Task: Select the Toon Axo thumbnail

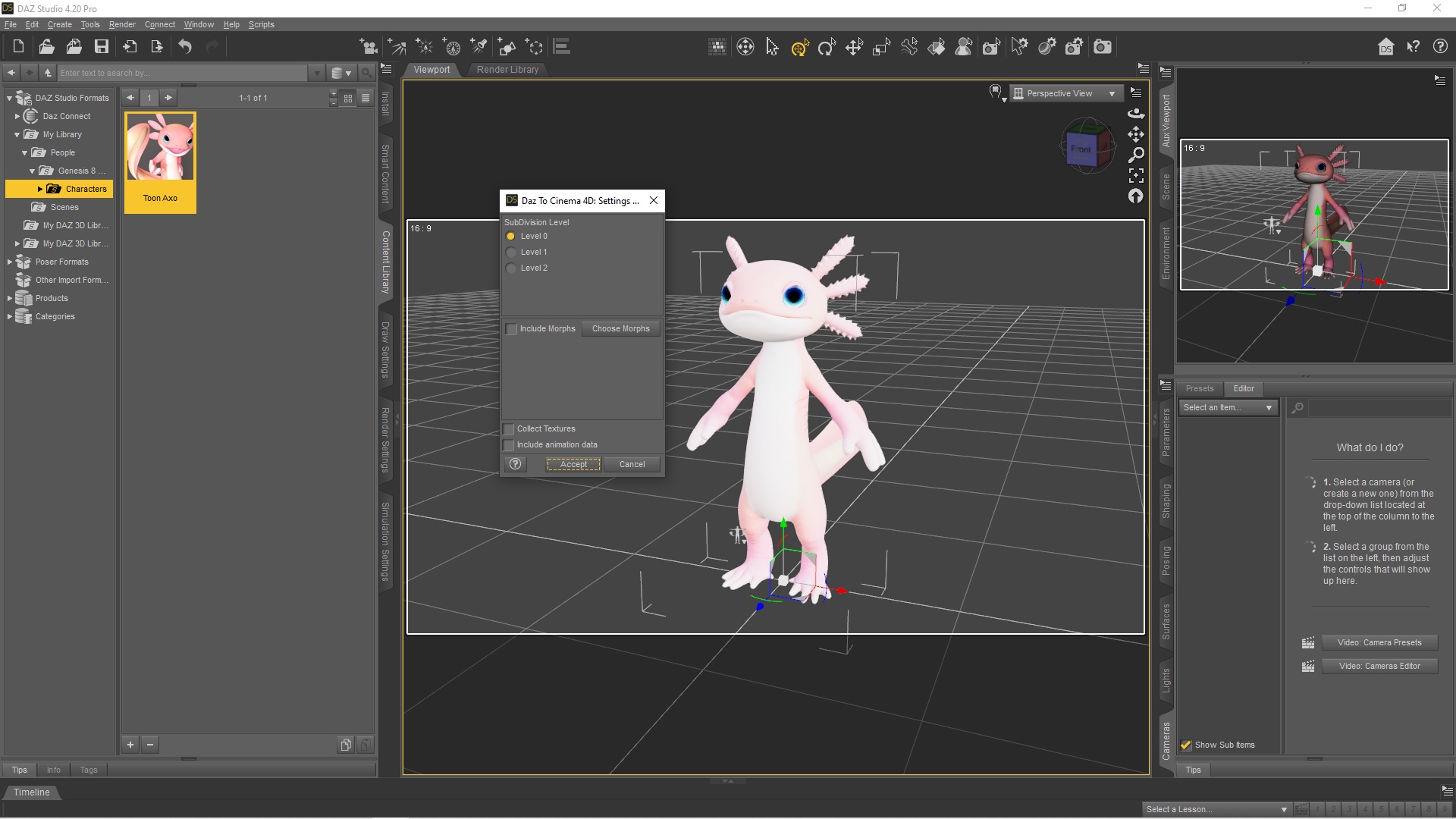Action: click(x=160, y=162)
